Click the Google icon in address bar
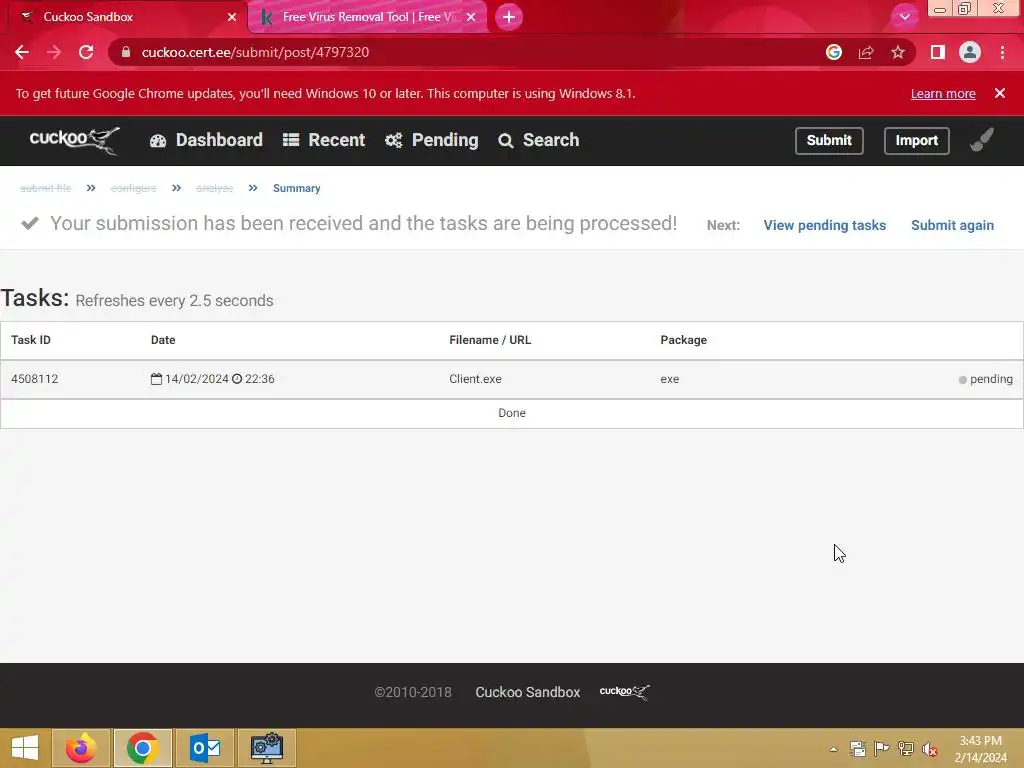 click(833, 52)
